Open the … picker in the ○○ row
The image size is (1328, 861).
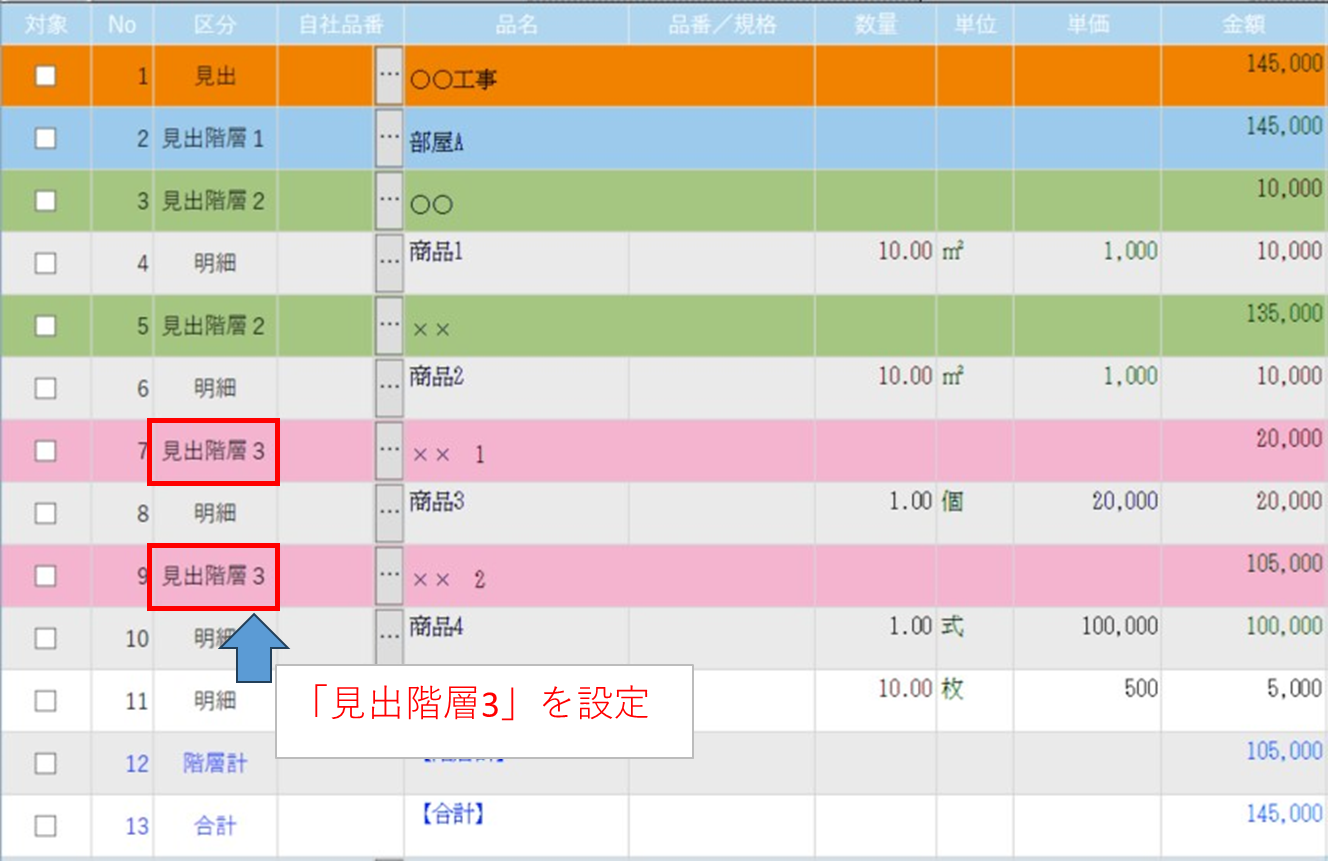pos(389,201)
